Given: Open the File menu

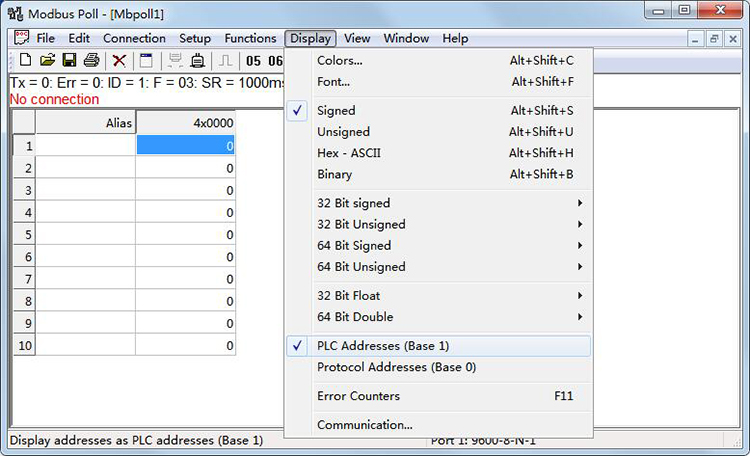Looking at the screenshot, I should click(x=45, y=38).
